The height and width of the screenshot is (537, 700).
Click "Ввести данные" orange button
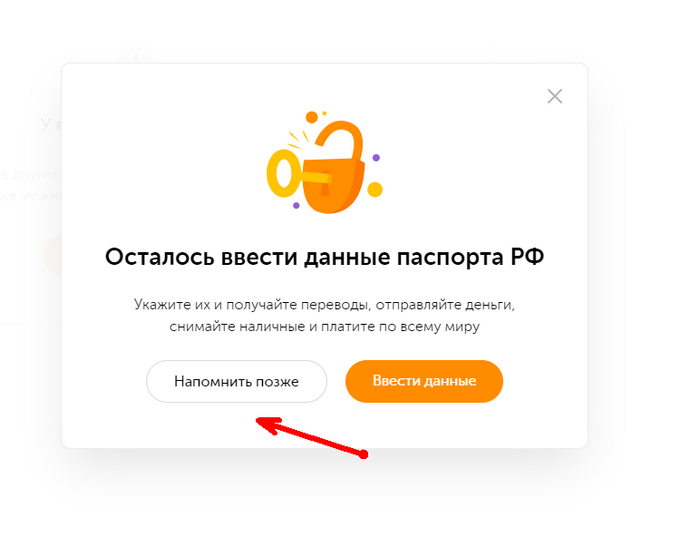coord(424,381)
